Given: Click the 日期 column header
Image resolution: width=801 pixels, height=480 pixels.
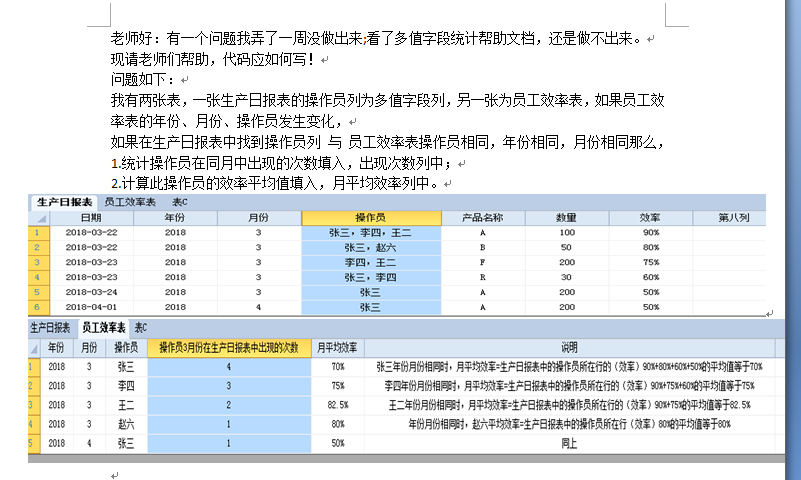Looking at the screenshot, I should click(x=91, y=217).
